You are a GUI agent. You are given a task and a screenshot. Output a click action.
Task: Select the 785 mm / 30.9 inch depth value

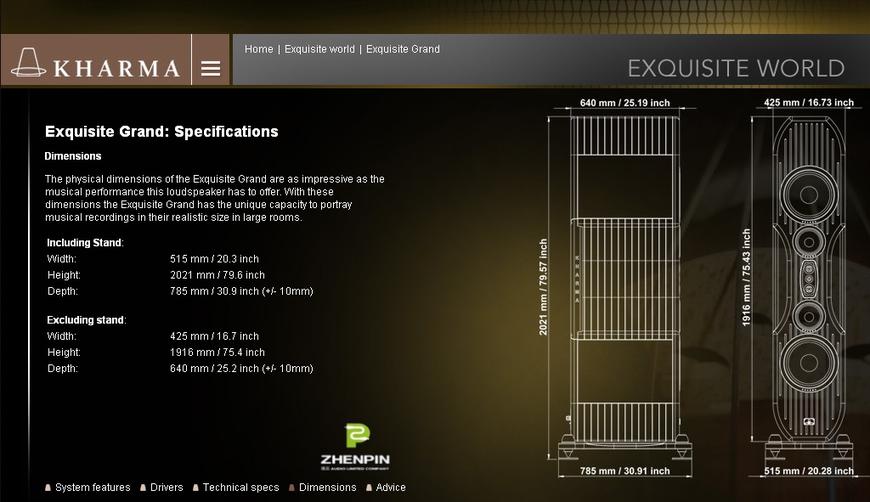pyautogui.click(x=241, y=291)
